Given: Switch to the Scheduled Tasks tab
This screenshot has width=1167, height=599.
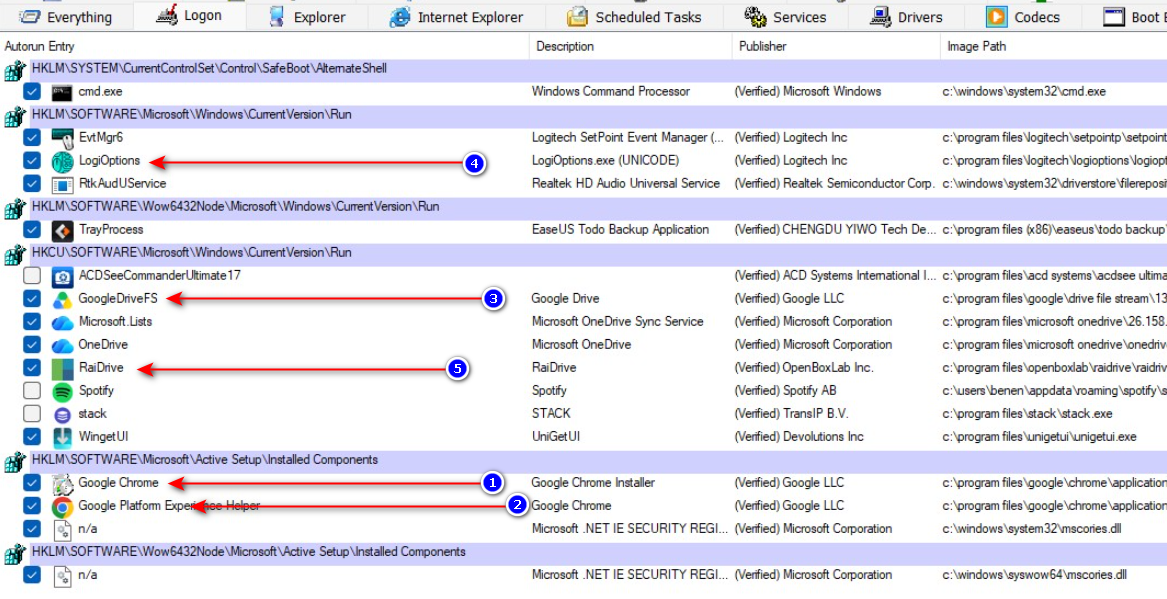Looking at the screenshot, I should (634, 16).
